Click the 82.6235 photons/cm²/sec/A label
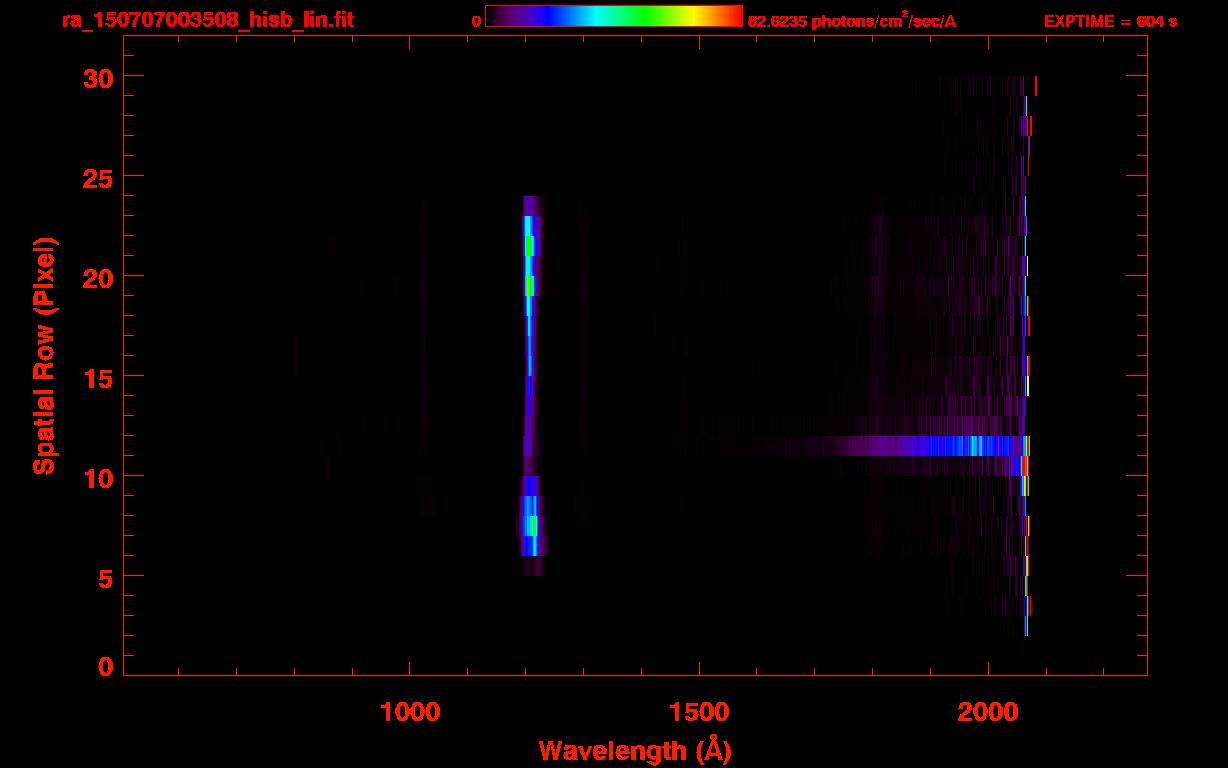 (x=852, y=21)
